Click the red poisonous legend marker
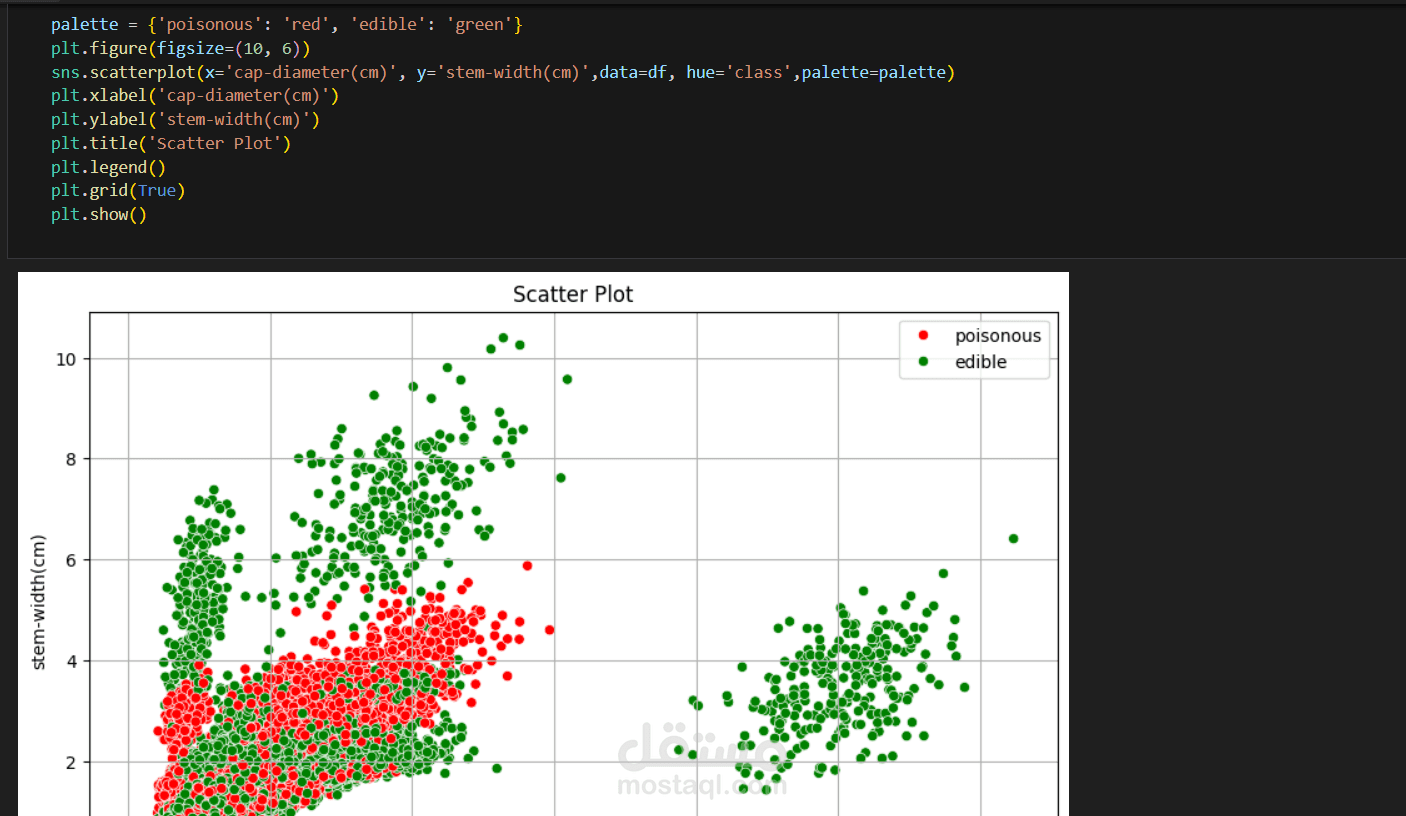 tap(924, 336)
